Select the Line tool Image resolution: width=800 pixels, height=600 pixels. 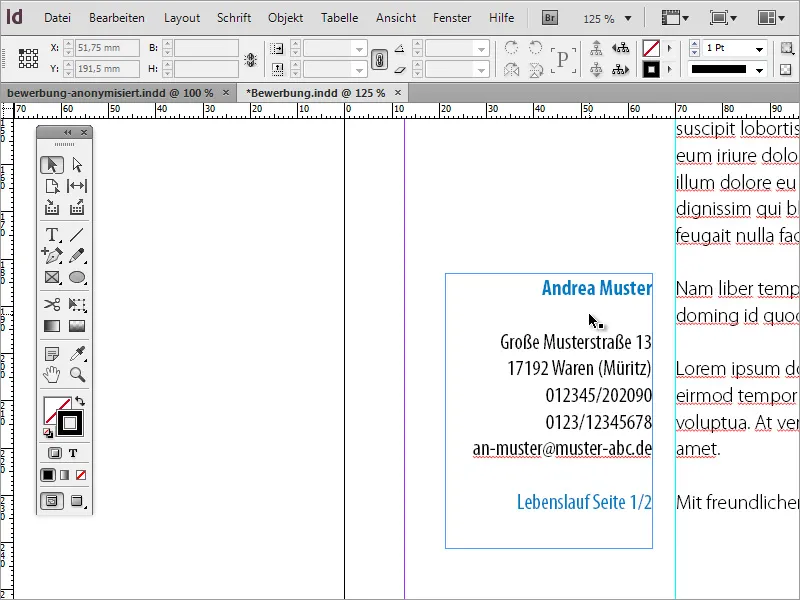[x=77, y=235]
